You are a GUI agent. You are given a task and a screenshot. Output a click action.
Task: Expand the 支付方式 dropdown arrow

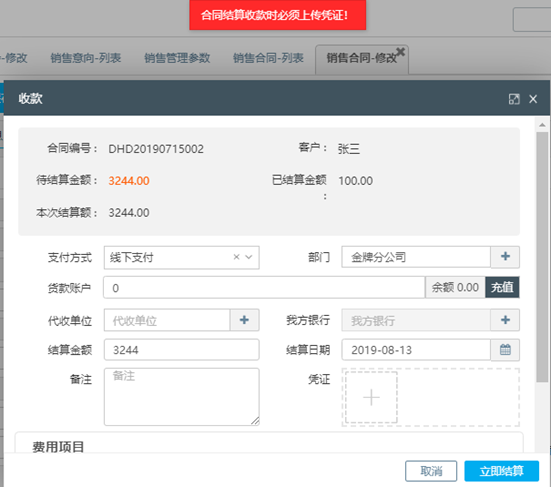[x=249, y=257]
